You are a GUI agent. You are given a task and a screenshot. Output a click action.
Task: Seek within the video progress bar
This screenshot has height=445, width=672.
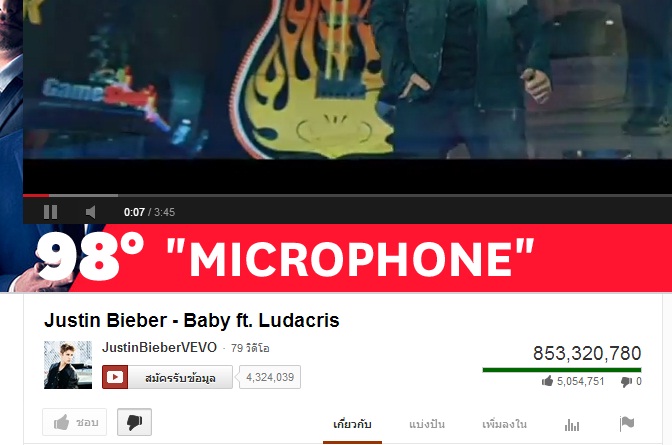348,195
